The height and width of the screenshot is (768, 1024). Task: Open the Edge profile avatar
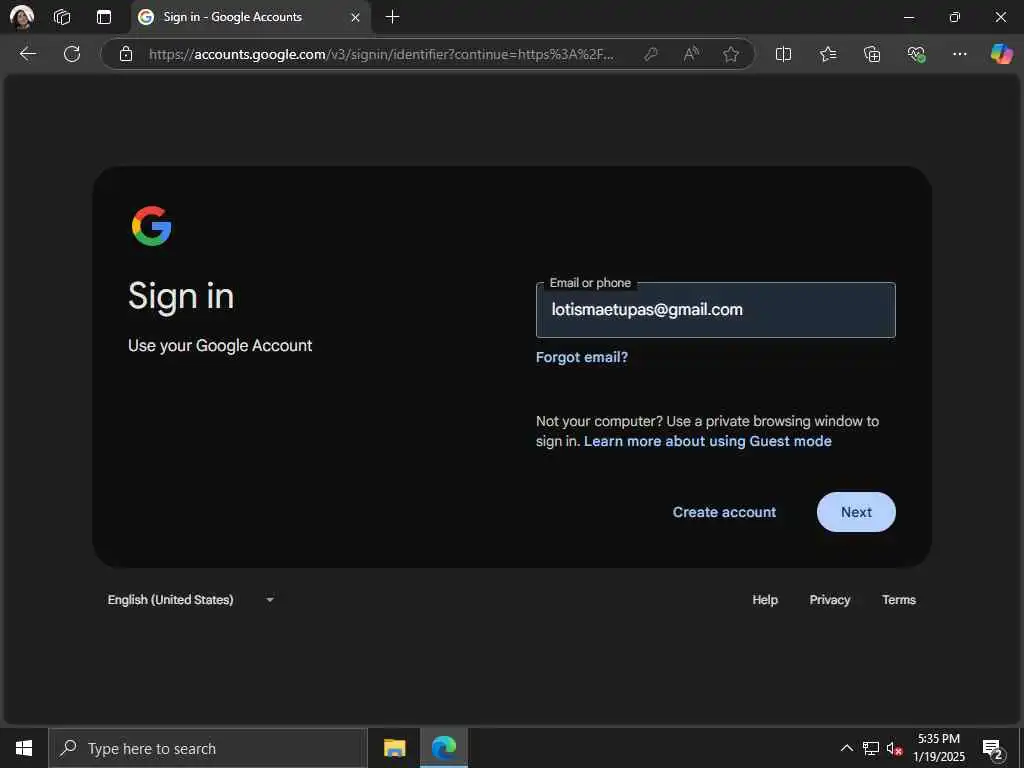coord(22,17)
